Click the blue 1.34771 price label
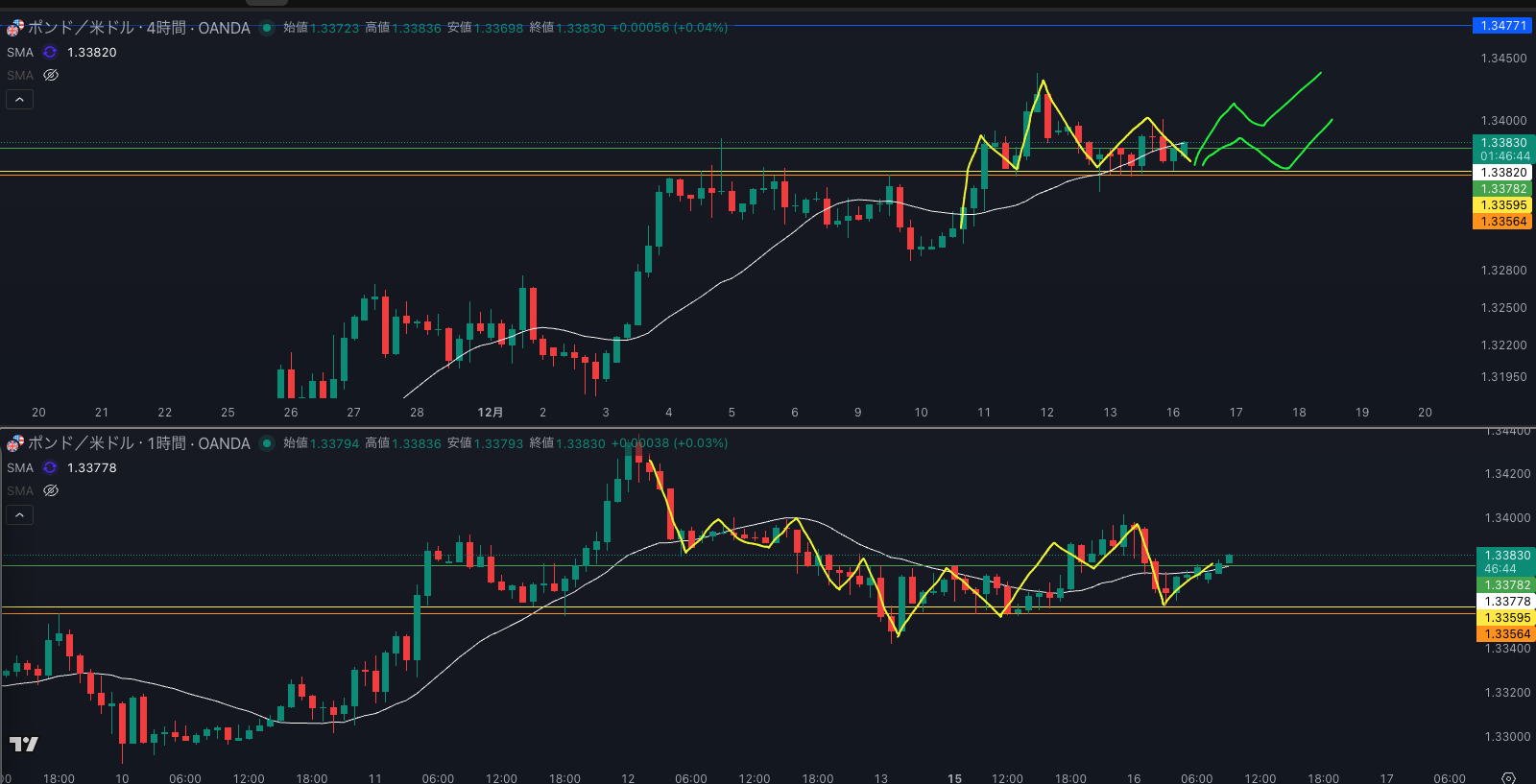The height and width of the screenshot is (784, 1536). (1502, 26)
